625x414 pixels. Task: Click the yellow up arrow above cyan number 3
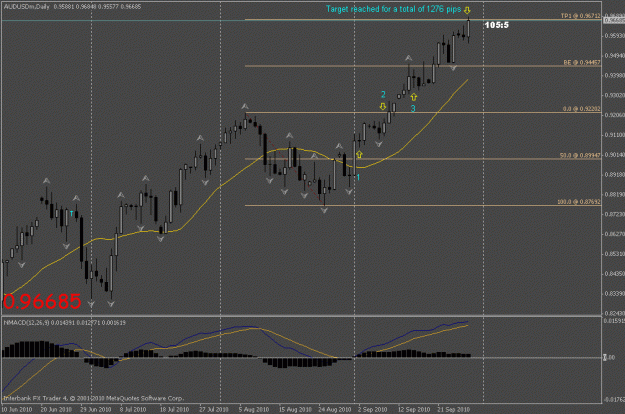tap(414, 97)
